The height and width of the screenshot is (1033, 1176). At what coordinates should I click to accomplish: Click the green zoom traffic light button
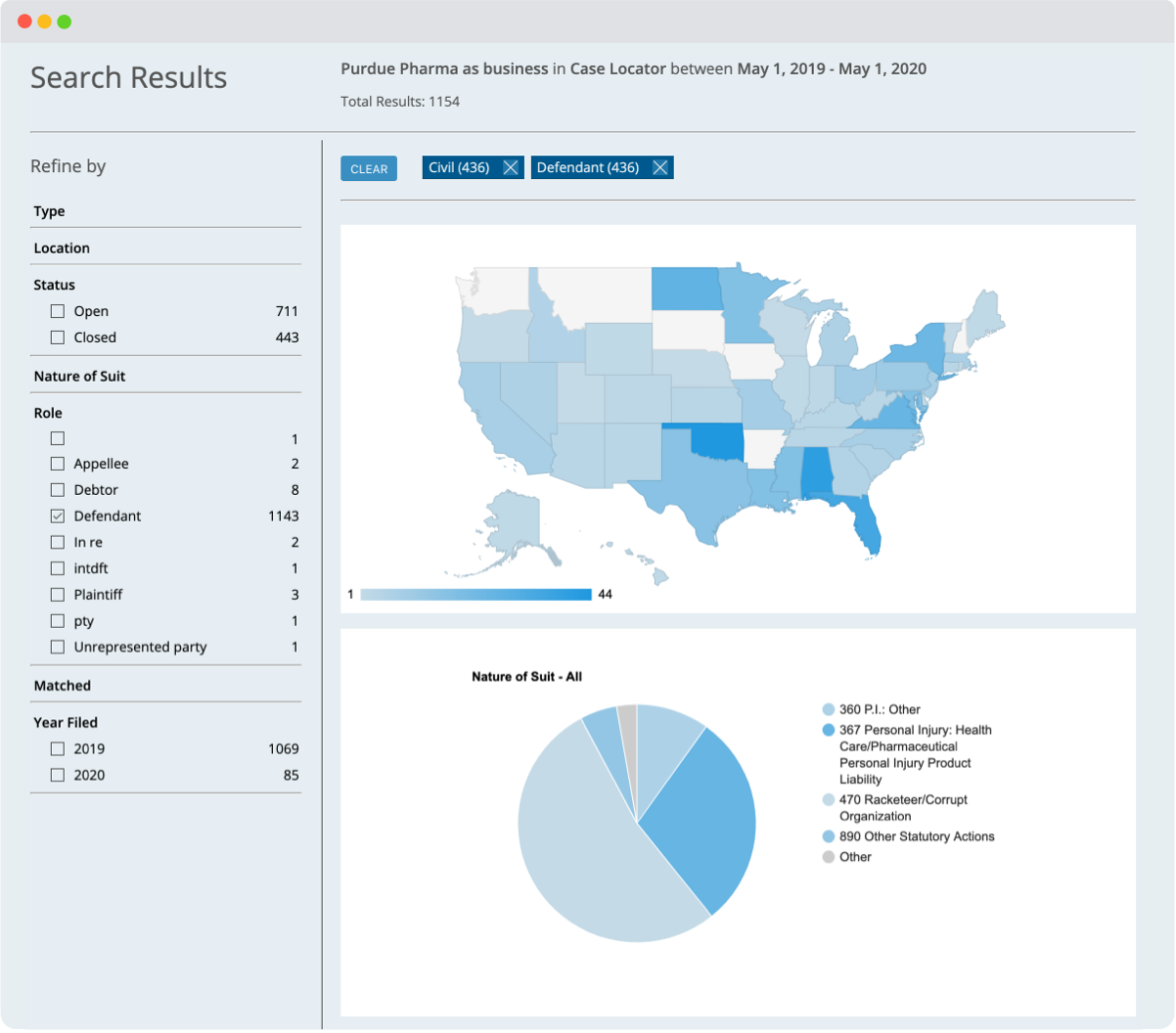65,20
